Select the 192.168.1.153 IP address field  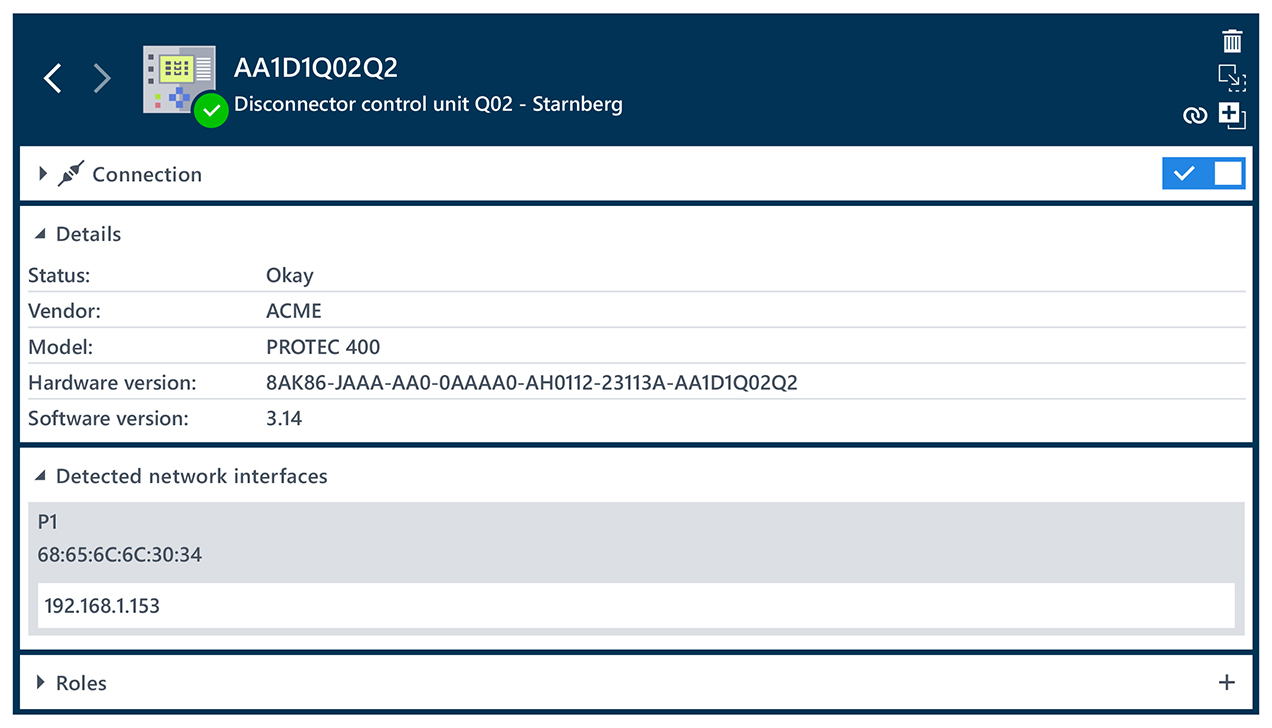(x=636, y=606)
